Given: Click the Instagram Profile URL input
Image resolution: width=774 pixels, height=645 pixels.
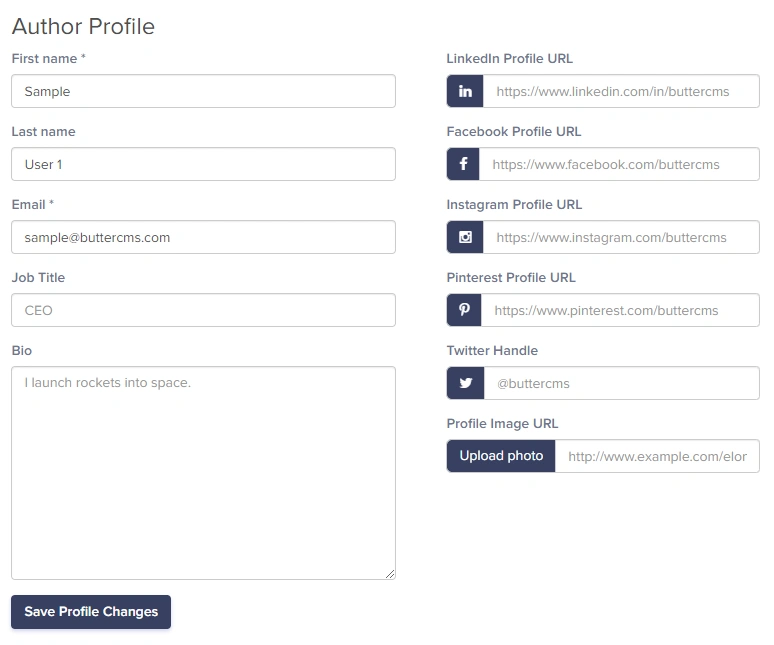Looking at the screenshot, I should [621, 237].
